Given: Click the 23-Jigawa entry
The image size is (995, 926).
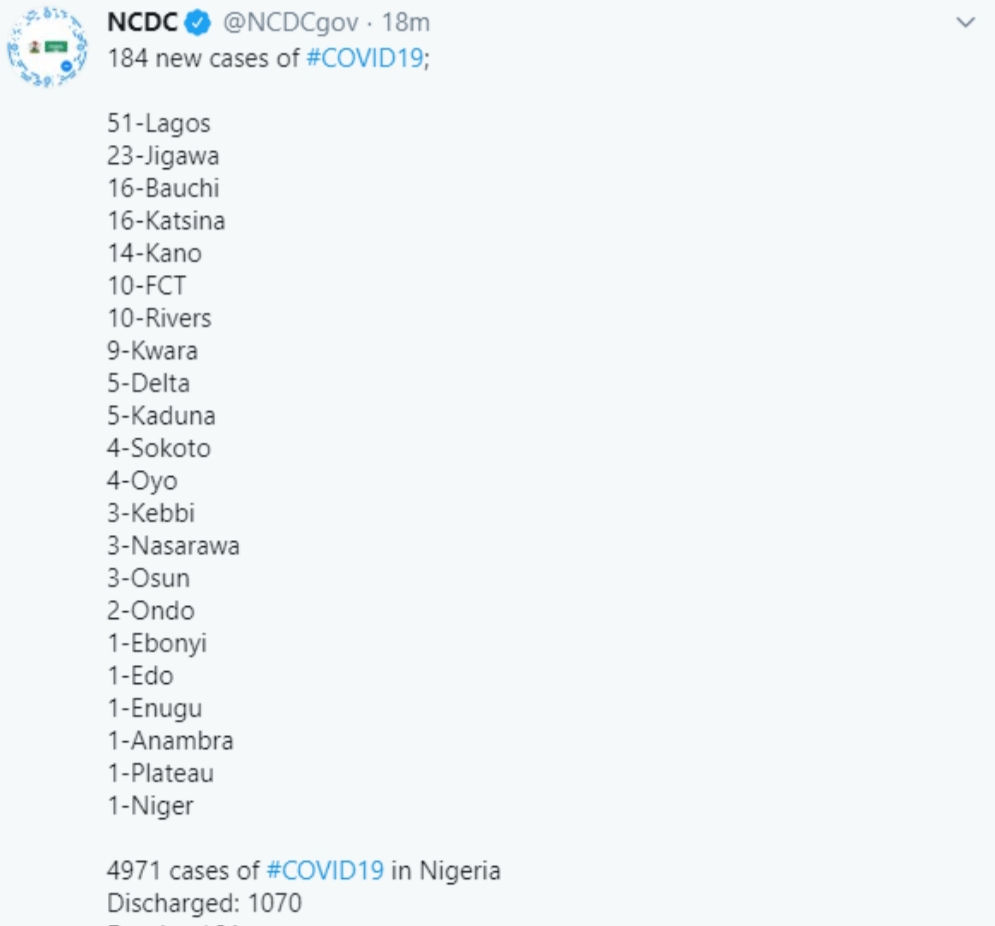Looking at the screenshot, I should pos(163,156).
